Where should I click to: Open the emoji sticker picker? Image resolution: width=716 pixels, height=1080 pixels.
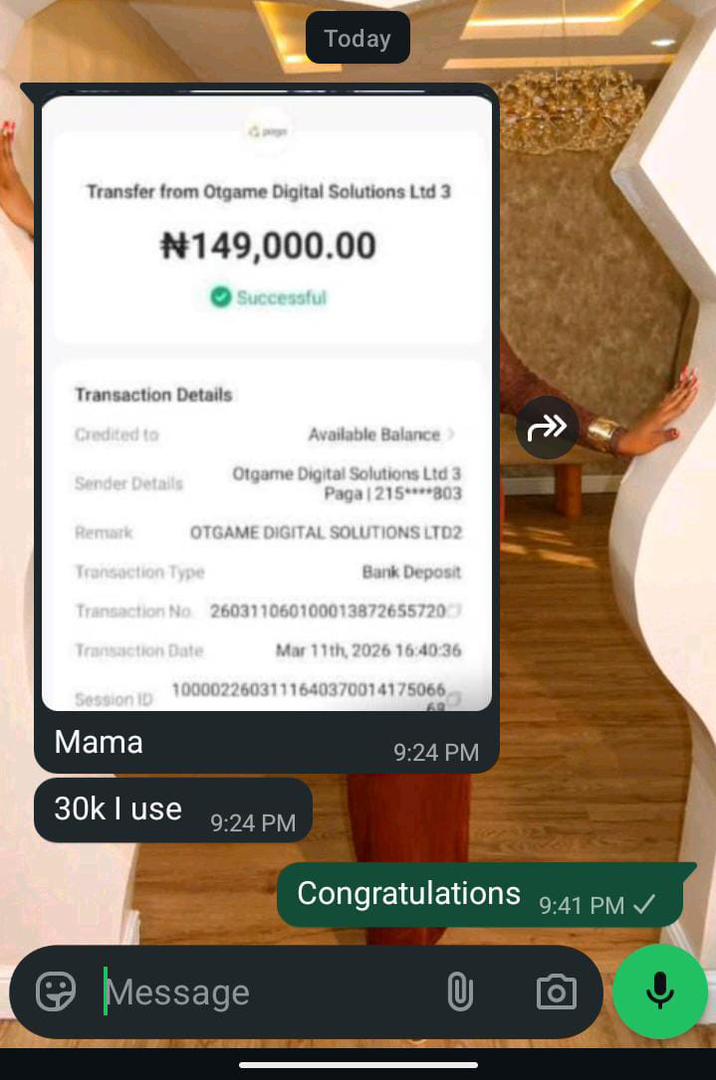[x=56, y=992]
